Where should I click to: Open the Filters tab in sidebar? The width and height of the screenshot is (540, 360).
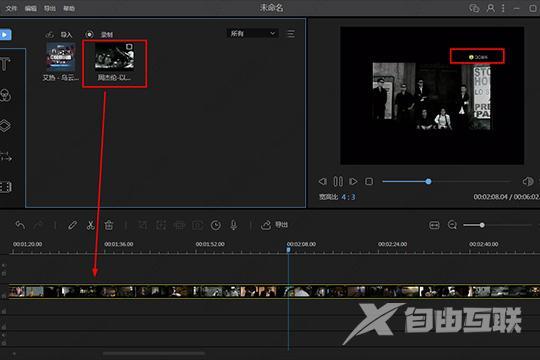[x=6, y=95]
